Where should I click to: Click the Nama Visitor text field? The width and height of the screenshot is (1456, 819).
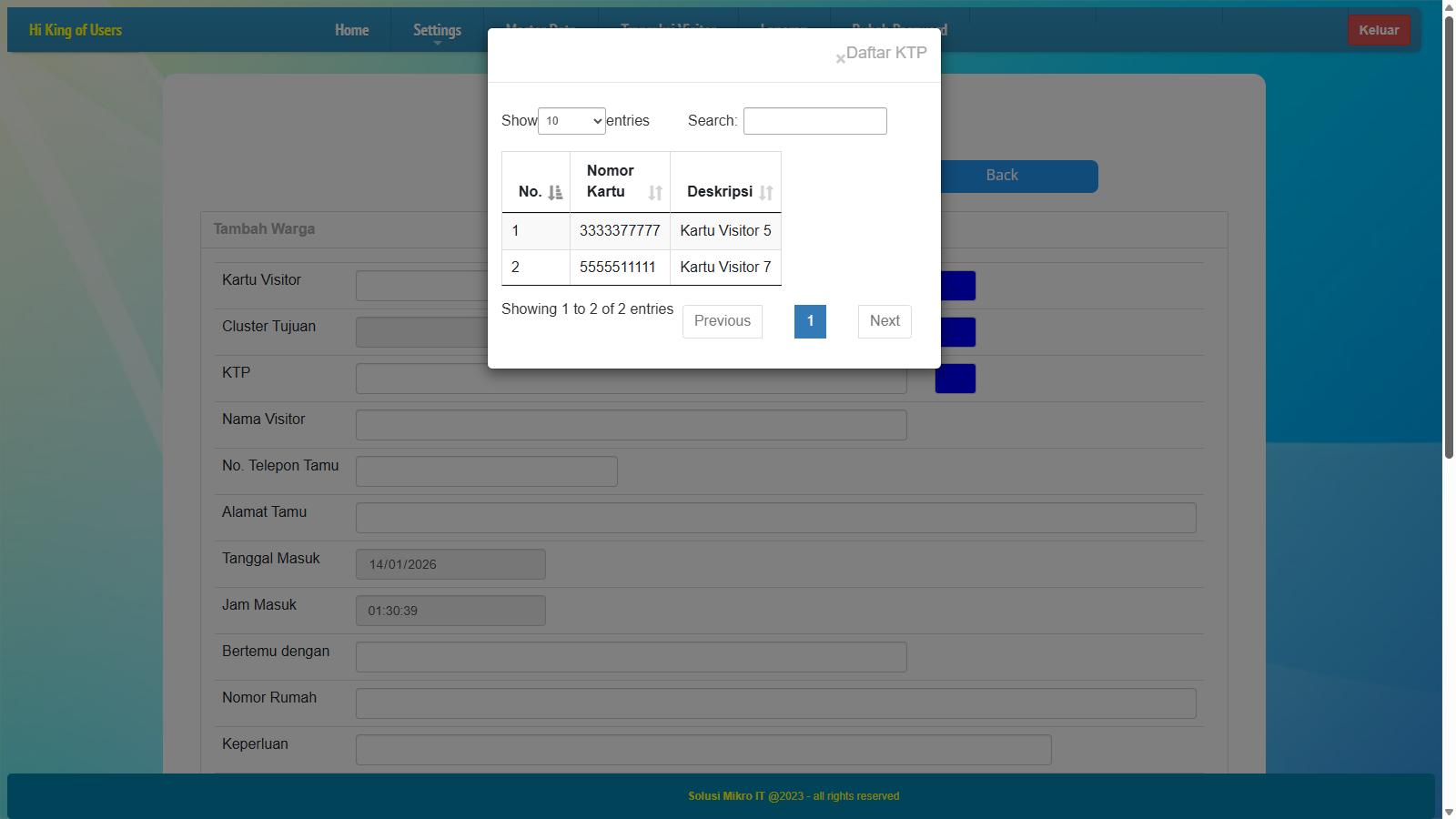pyautogui.click(x=631, y=425)
